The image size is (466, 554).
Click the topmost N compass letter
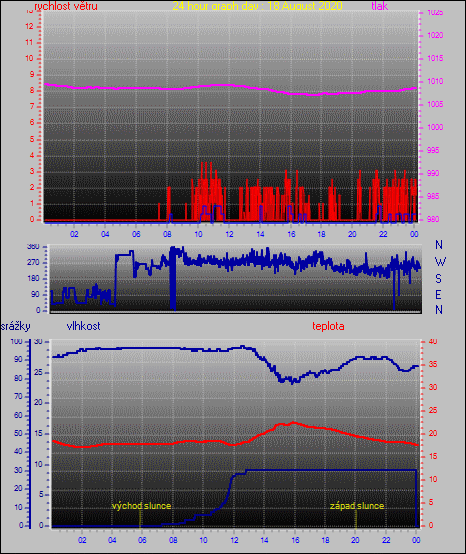click(439, 244)
